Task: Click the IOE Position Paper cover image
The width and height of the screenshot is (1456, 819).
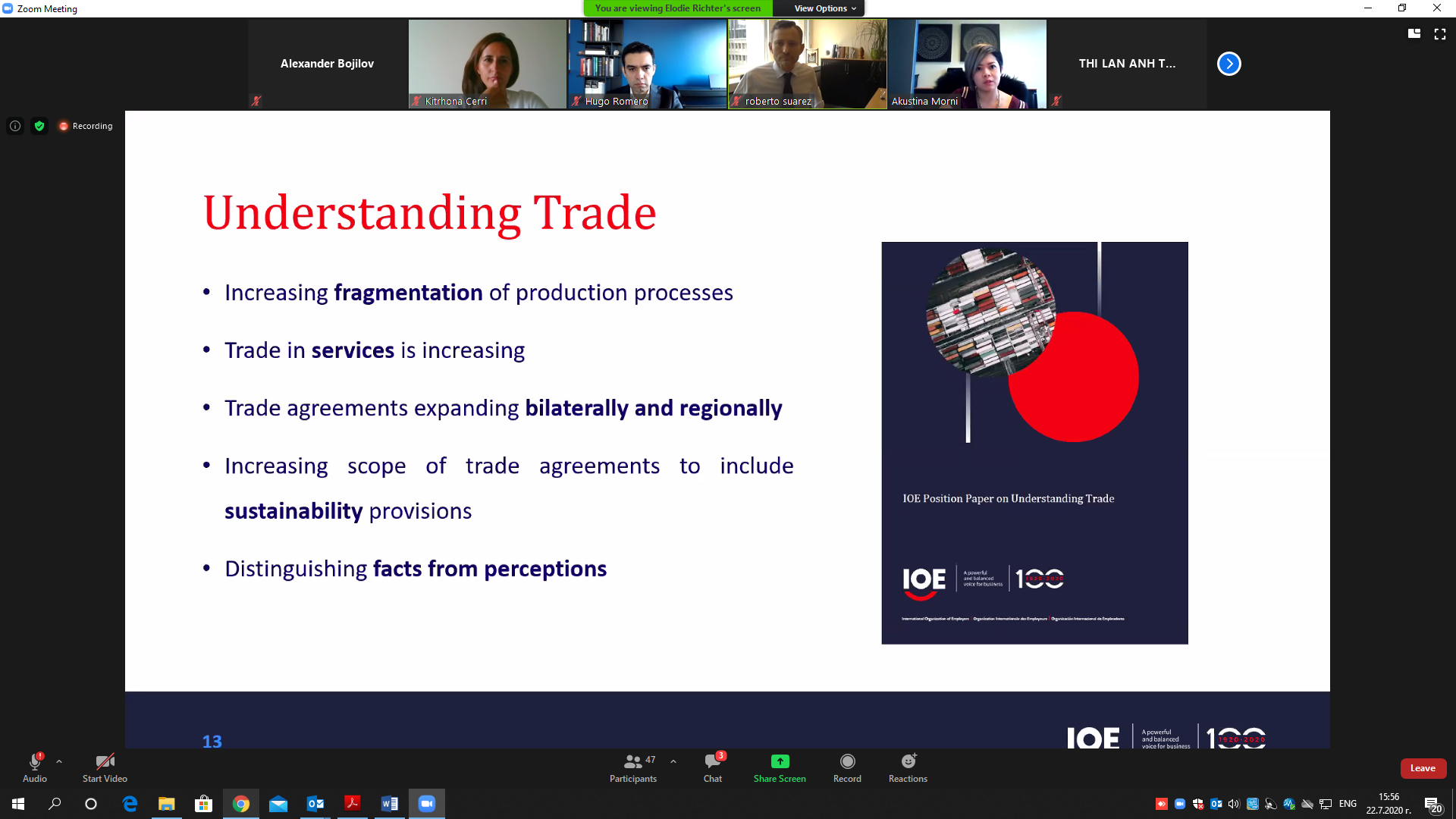Action: (1034, 443)
